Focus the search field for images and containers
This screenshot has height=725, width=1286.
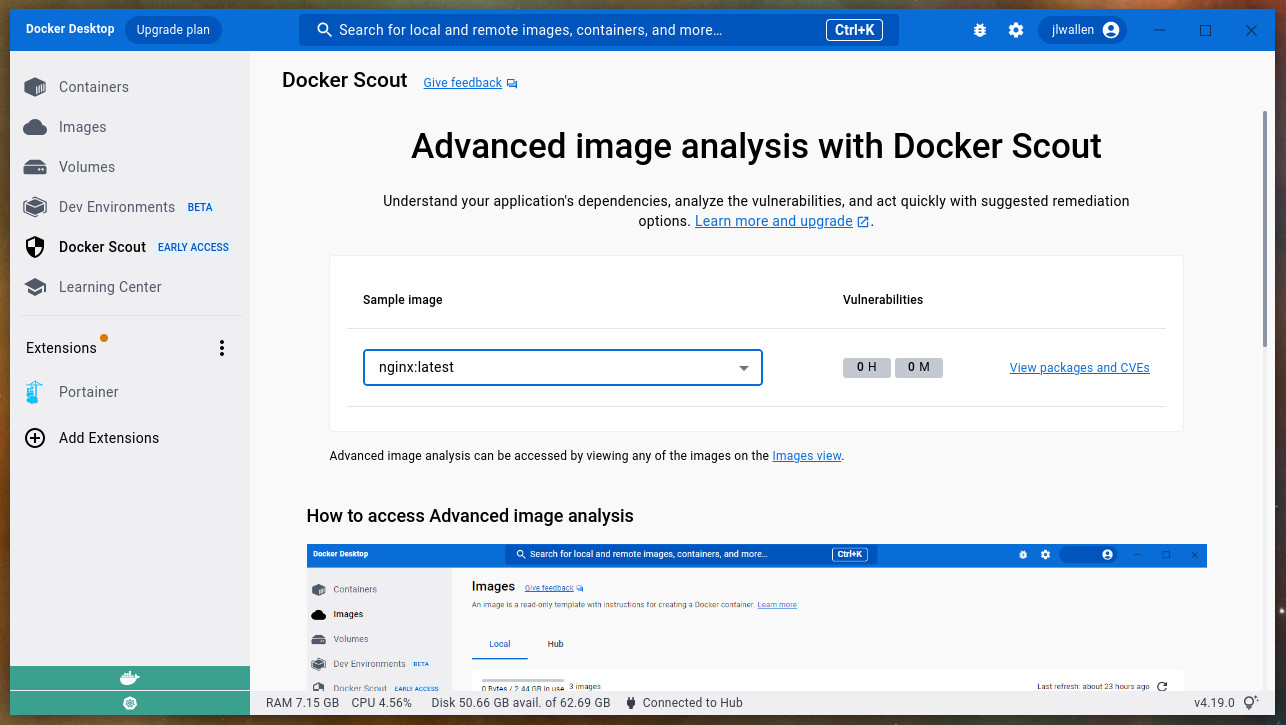[598, 30]
